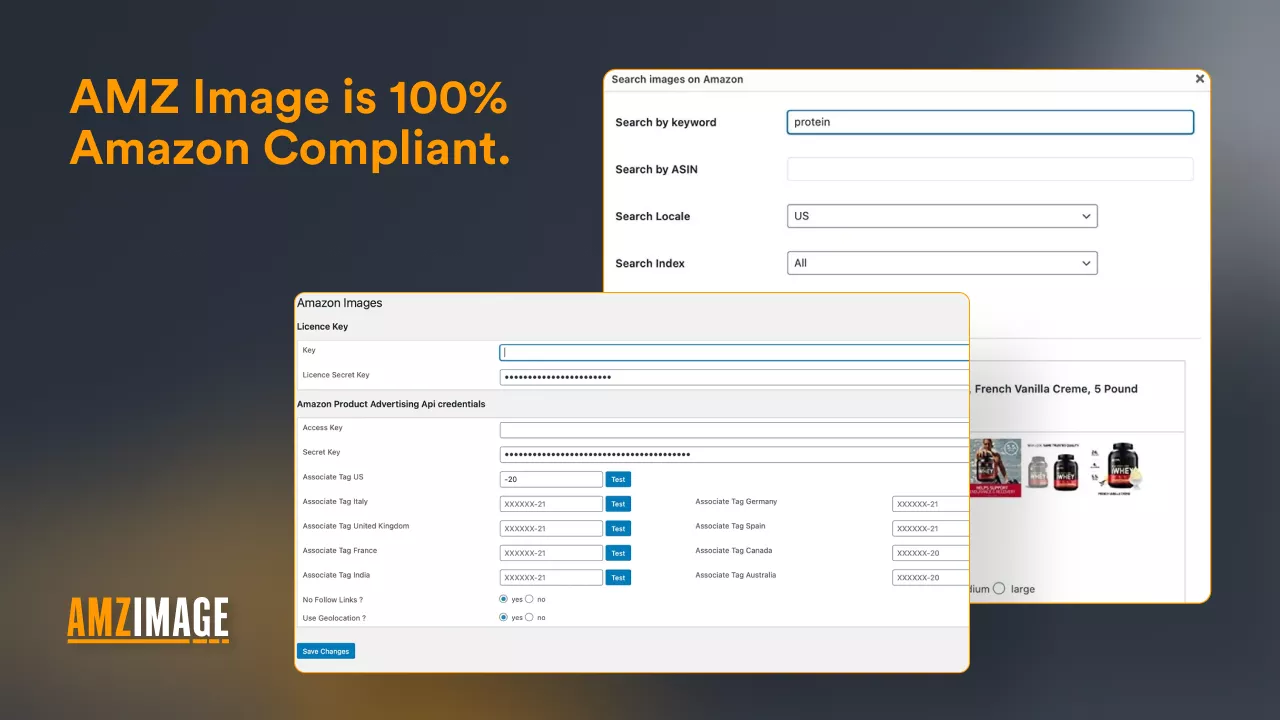The width and height of the screenshot is (1280, 720).
Task: Select the 'large' image size radio
Action: 999,589
